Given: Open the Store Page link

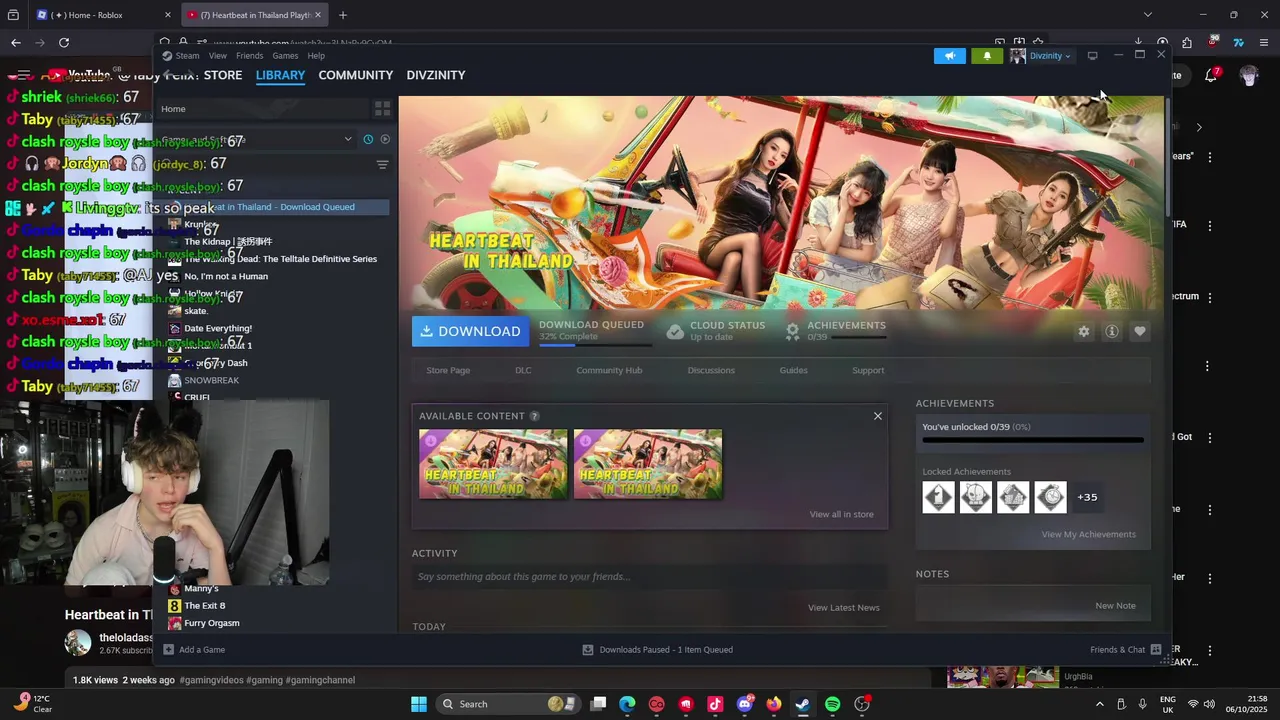Looking at the screenshot, I should coord(448,370).
